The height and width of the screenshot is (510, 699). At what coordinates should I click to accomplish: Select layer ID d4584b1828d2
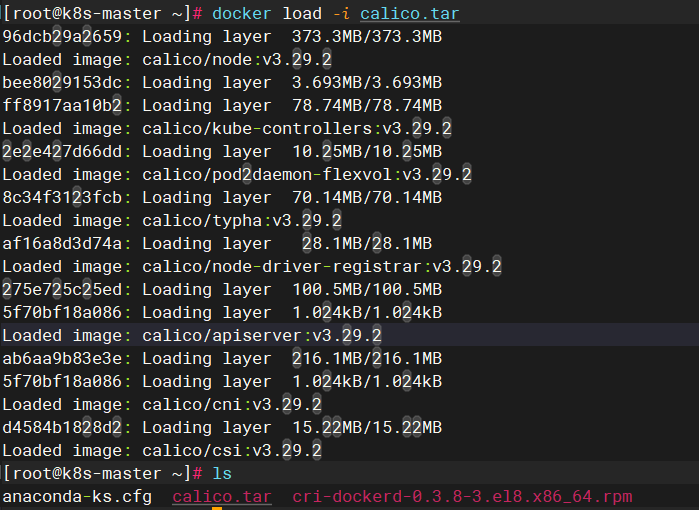coord(62,428)
